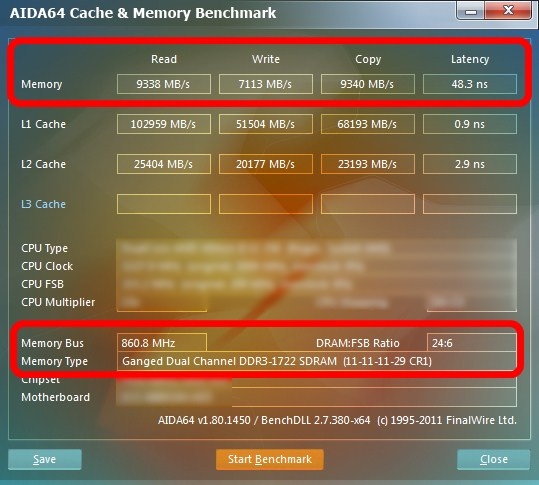Select the Memory Read value 9338 MB/s
The image size is (539, 485).
coord(164,84)
